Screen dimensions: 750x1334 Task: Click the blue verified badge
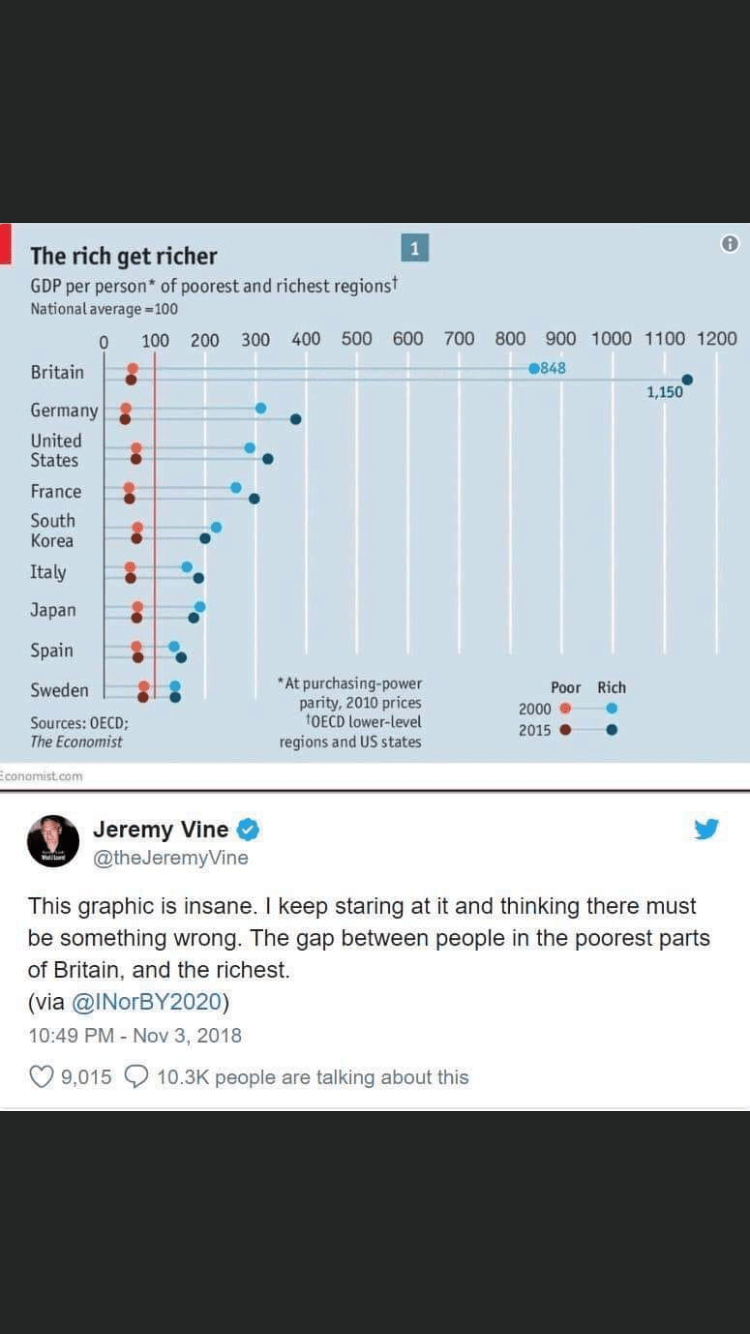(249, 829)
